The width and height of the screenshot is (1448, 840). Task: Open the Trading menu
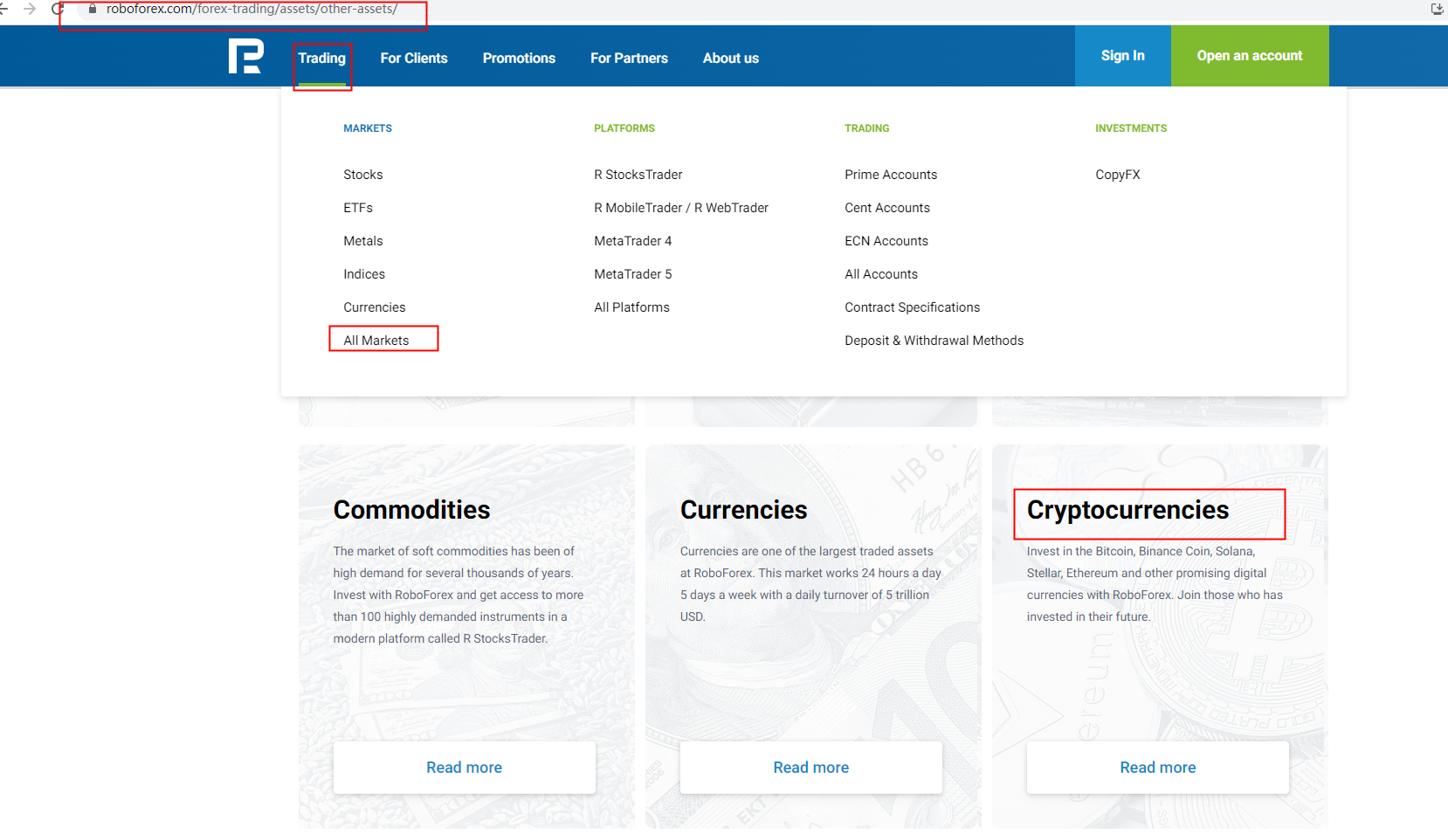pyautogui.click(x=322, y=58)
